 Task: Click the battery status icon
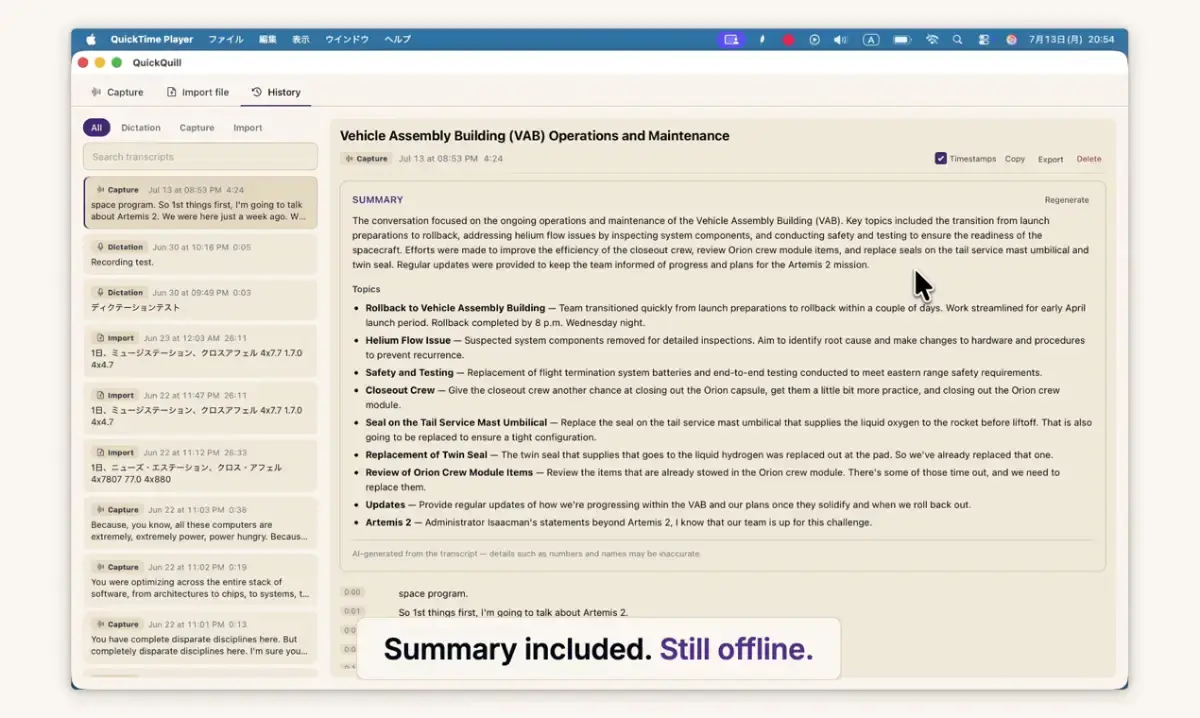pos(902,40)
